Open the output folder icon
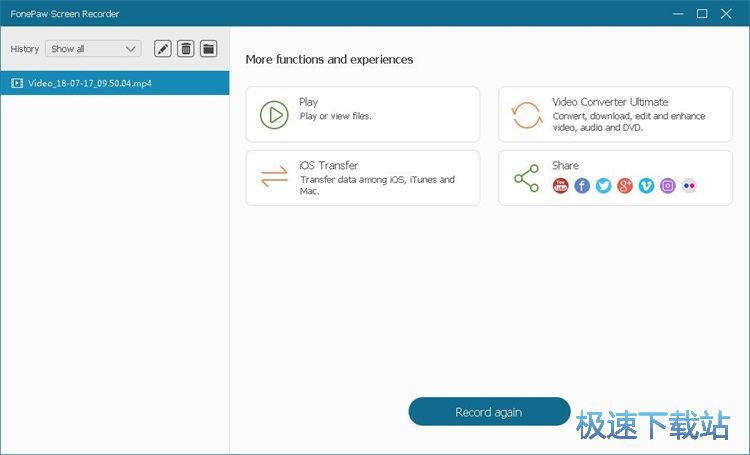The image size is (750, 455). click(209, 49)
